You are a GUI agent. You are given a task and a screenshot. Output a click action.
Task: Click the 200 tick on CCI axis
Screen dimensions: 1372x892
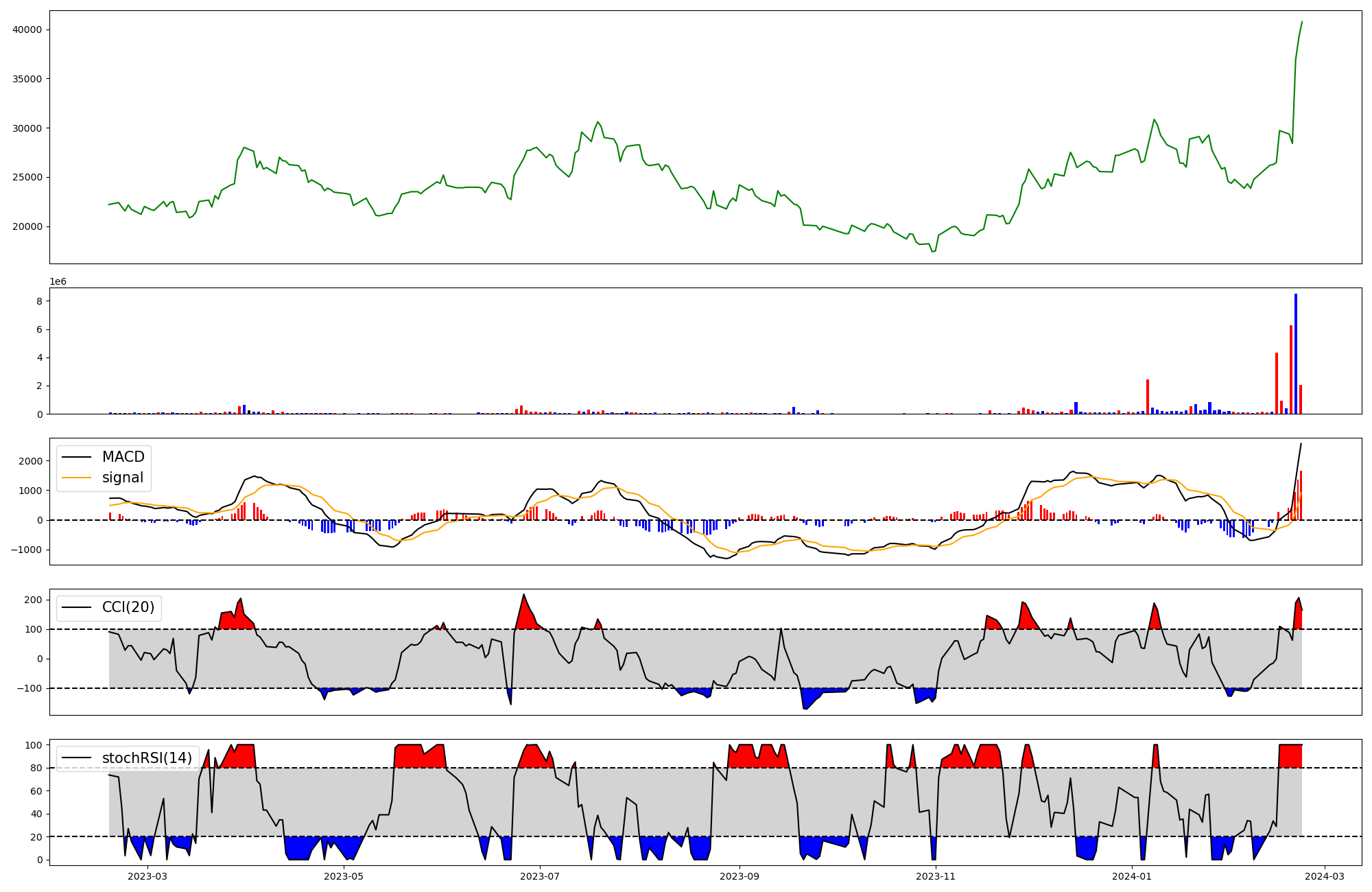(x=34, y=600)
